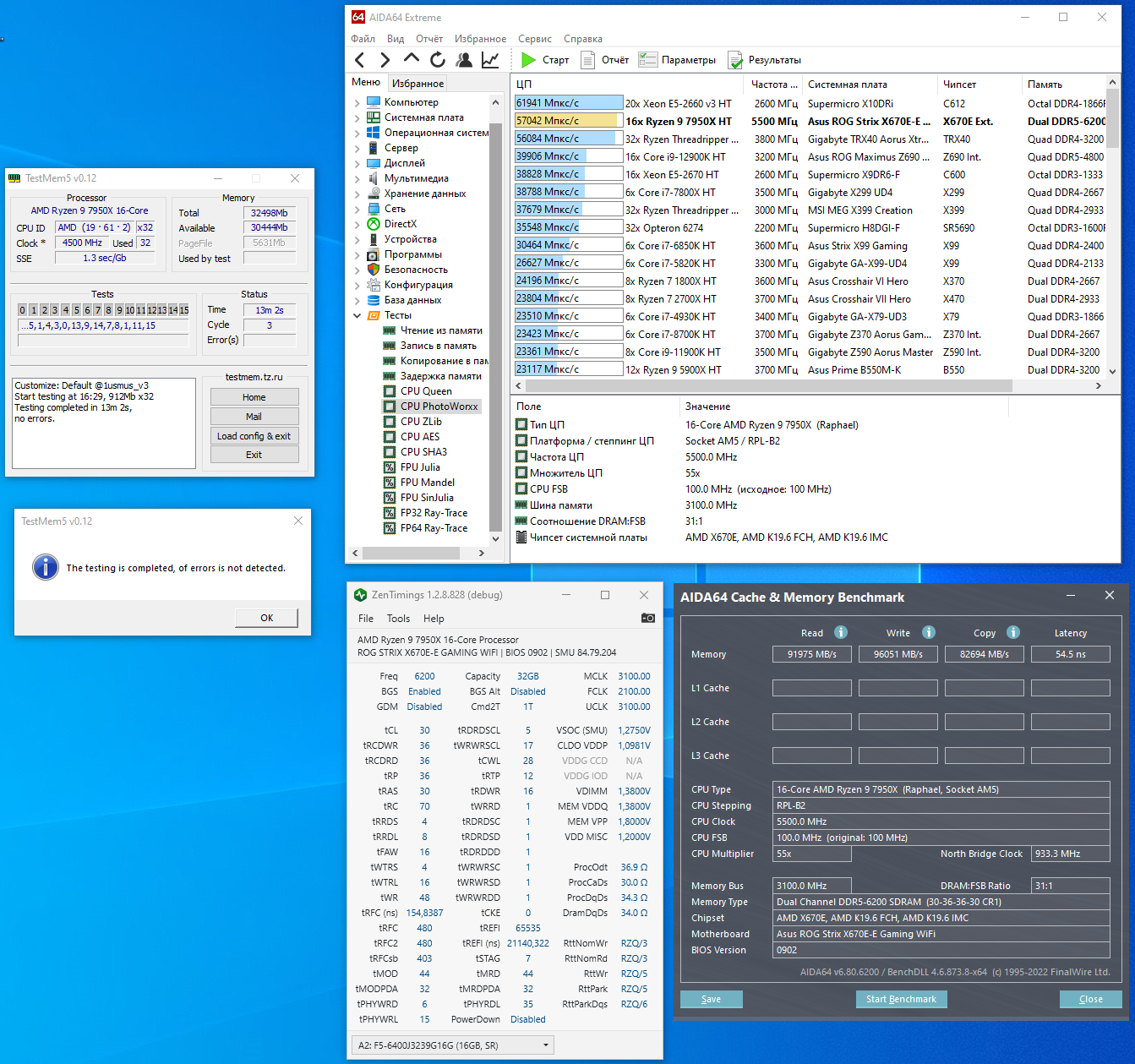This screenshot has height=1064, width=1135.
Task: Expand the Системная плата tree node
Action: tap(357, 117)
